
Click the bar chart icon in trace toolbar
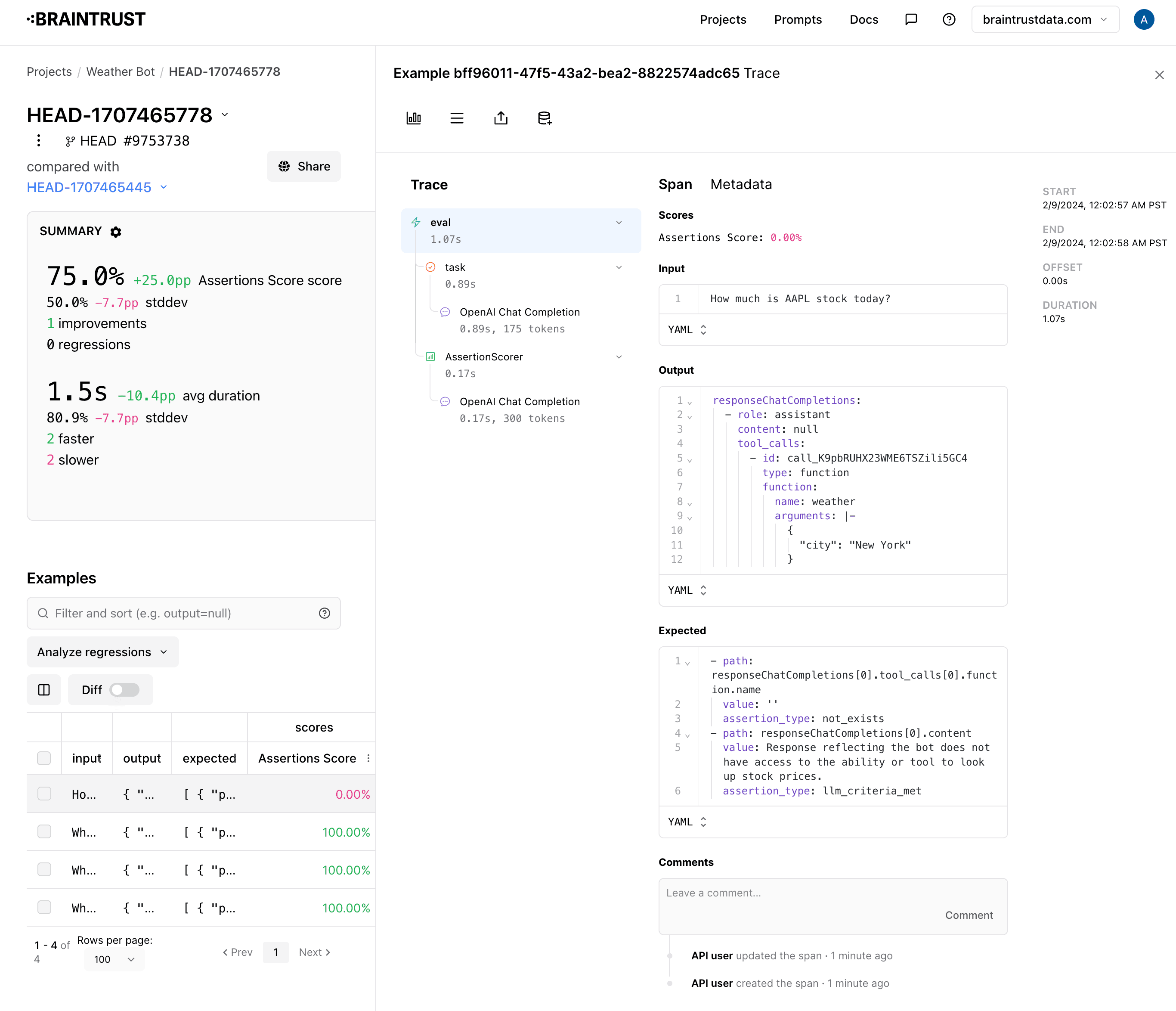pyautogui.click(x=414, y=118)
